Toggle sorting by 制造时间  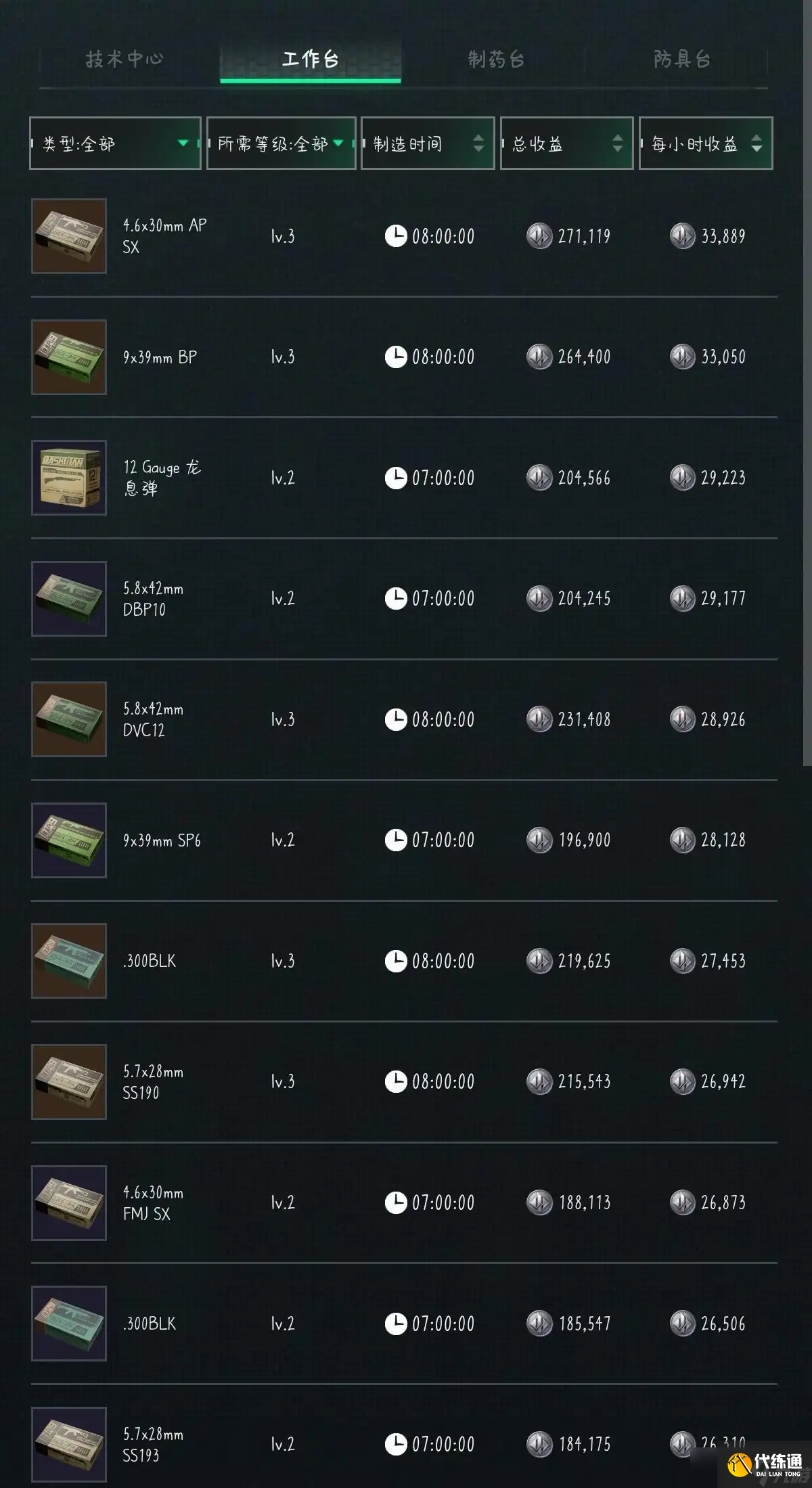[428, 143]
